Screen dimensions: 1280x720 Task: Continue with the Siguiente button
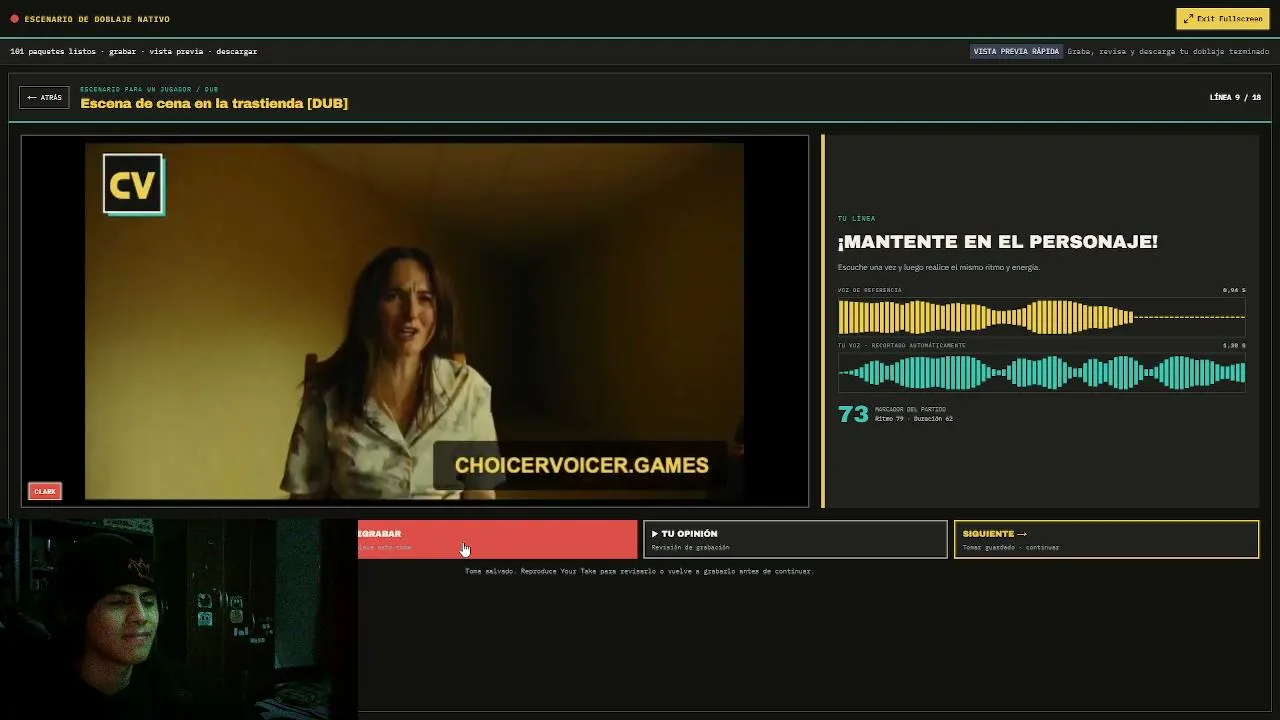[1106, 539]
